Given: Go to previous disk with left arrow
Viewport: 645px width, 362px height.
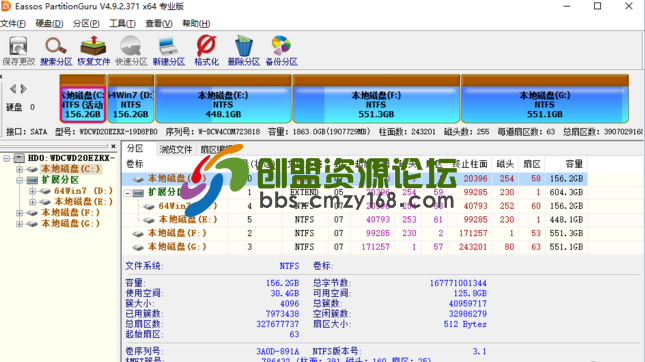Looking at the screenshot, I should tap(13, 88).
